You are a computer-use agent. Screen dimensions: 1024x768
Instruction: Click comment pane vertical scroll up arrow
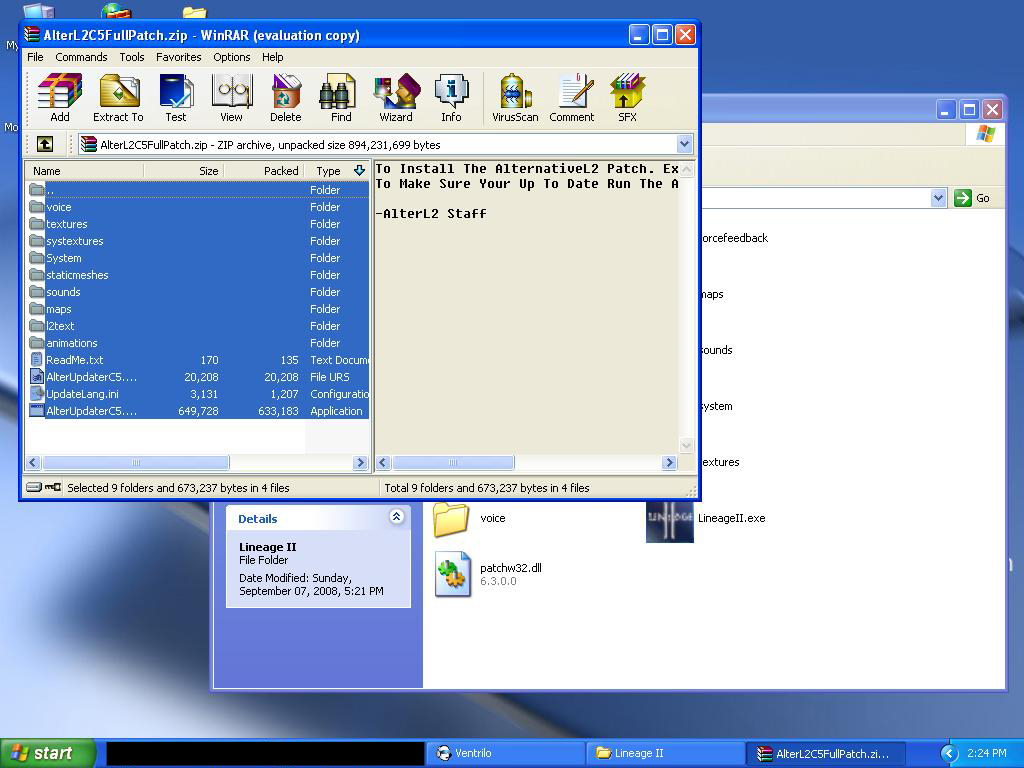(686, 170)
